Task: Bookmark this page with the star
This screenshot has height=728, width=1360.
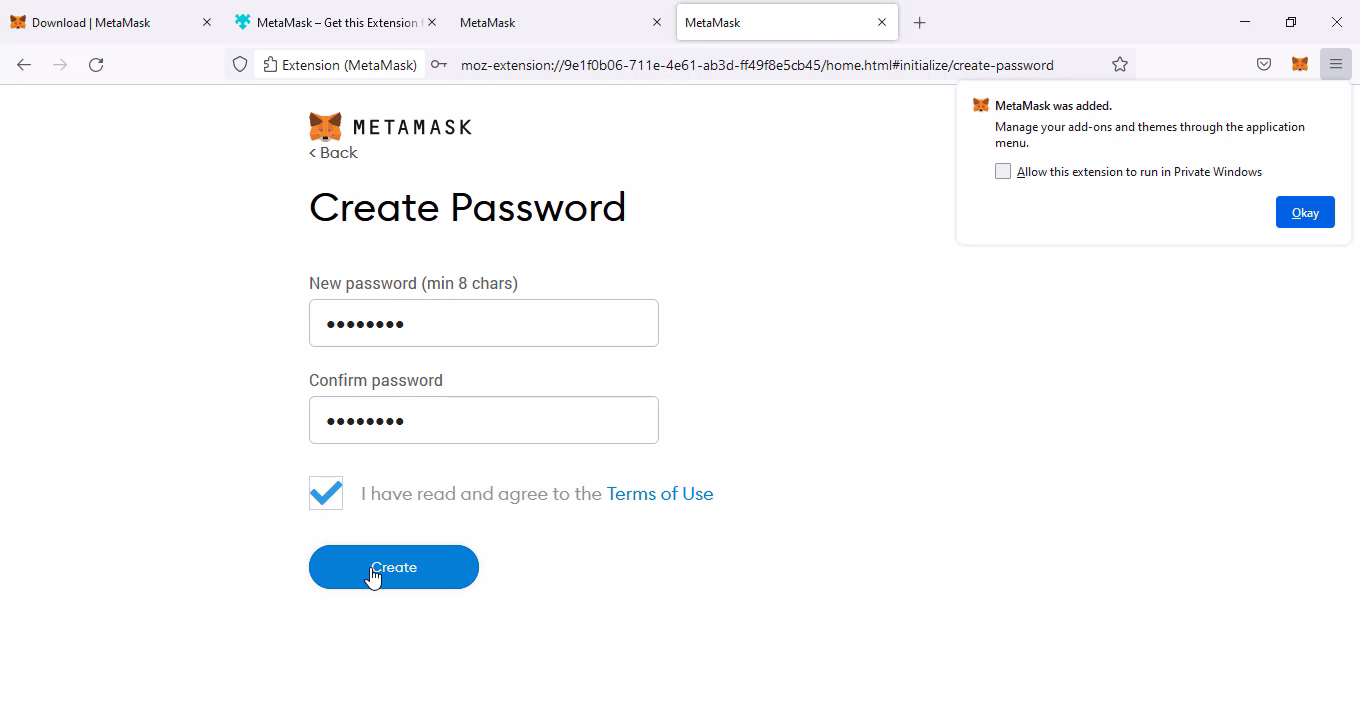Action: (1120, 64)
